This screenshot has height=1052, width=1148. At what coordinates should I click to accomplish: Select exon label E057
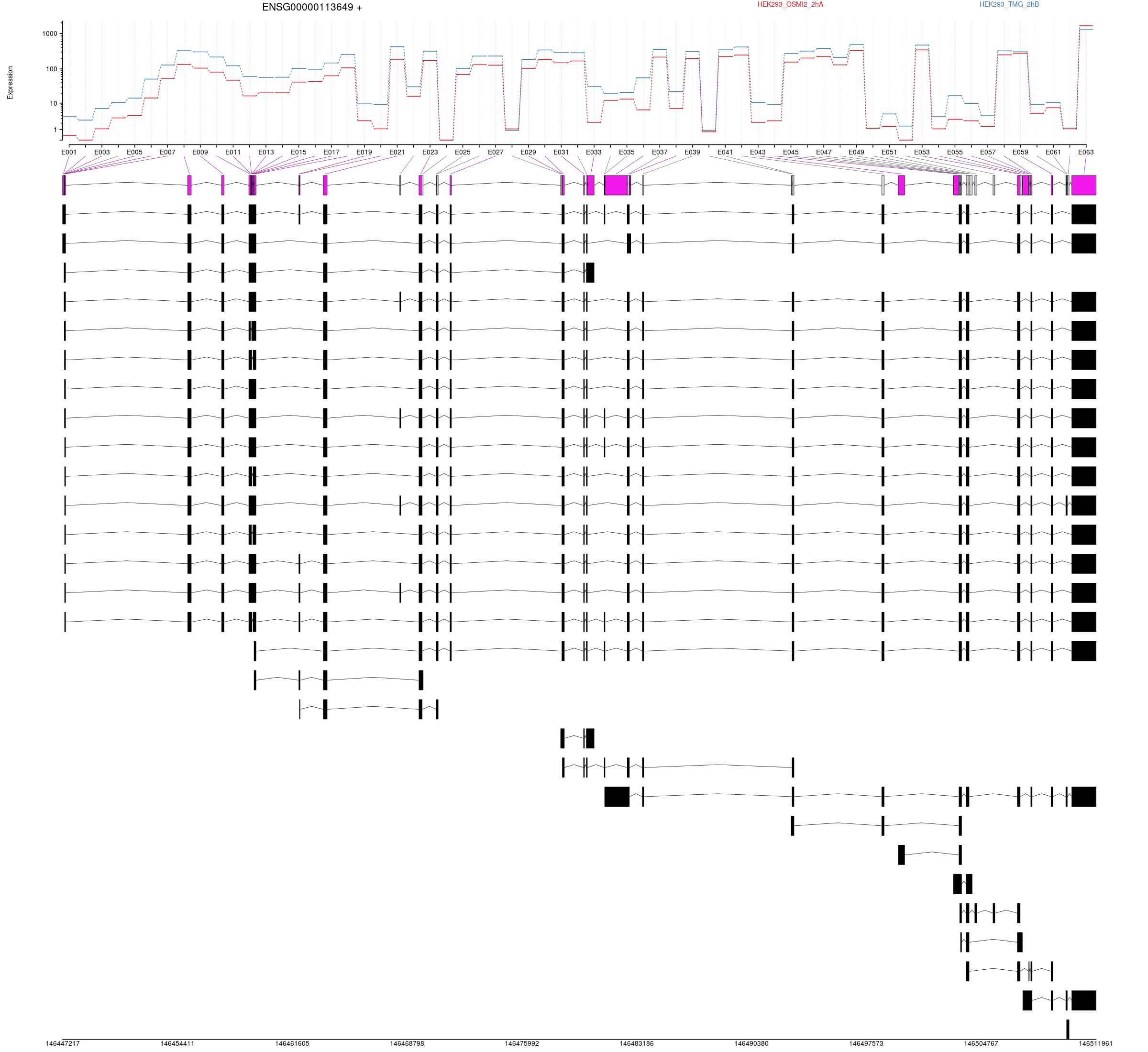(x=987, y=152)
